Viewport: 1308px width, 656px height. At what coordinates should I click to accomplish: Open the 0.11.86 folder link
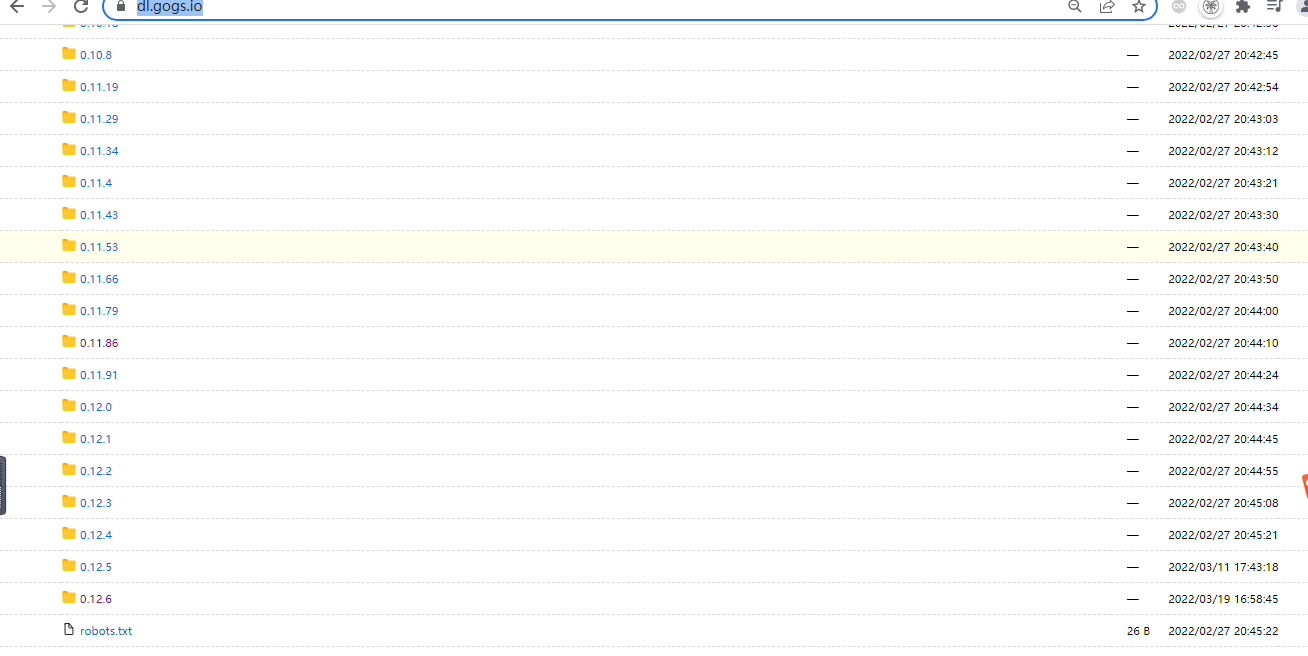(99, 343)
